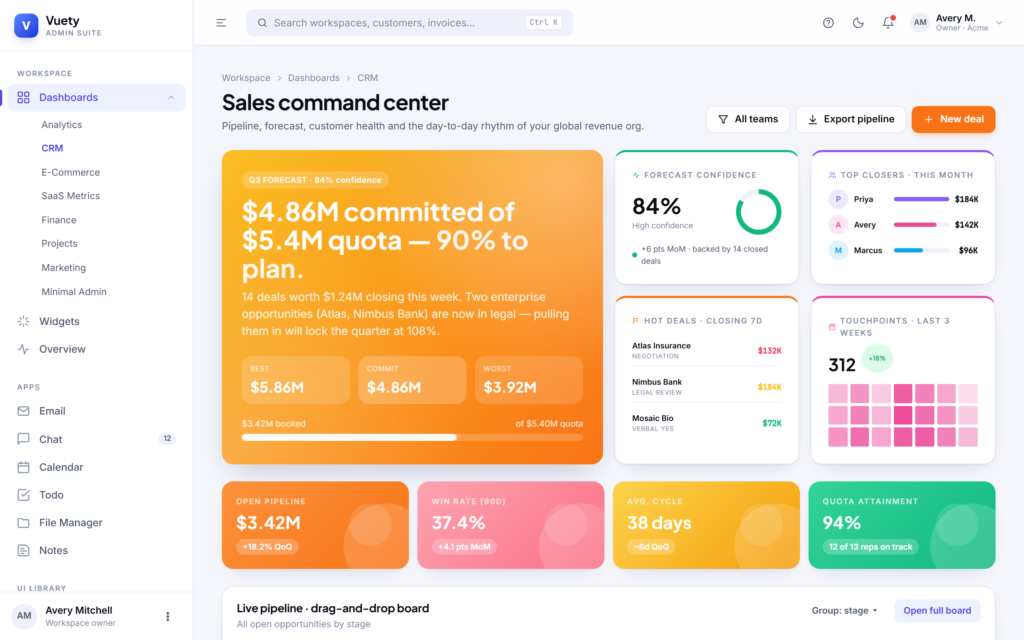This screenshot has height=640, width=1024.
Task: Click the Quota Attainment 94% card
Action: click(902, 525)
